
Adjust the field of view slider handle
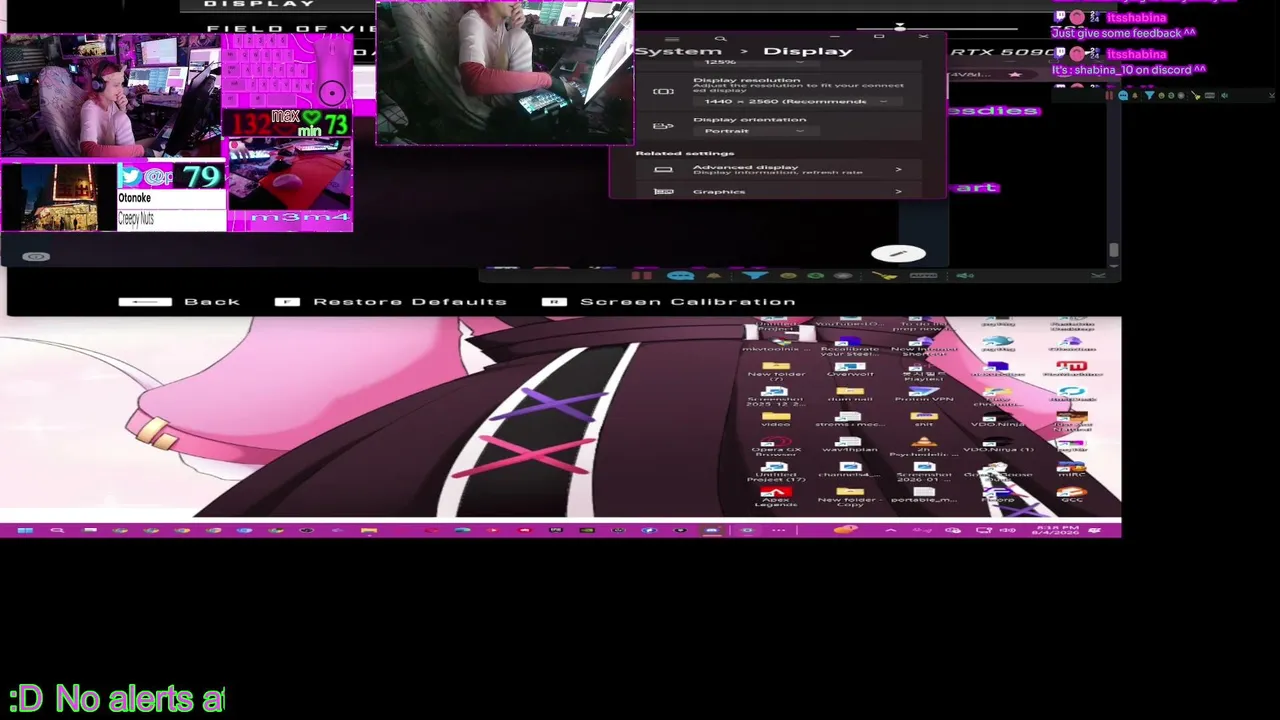[x=900, y=27]
